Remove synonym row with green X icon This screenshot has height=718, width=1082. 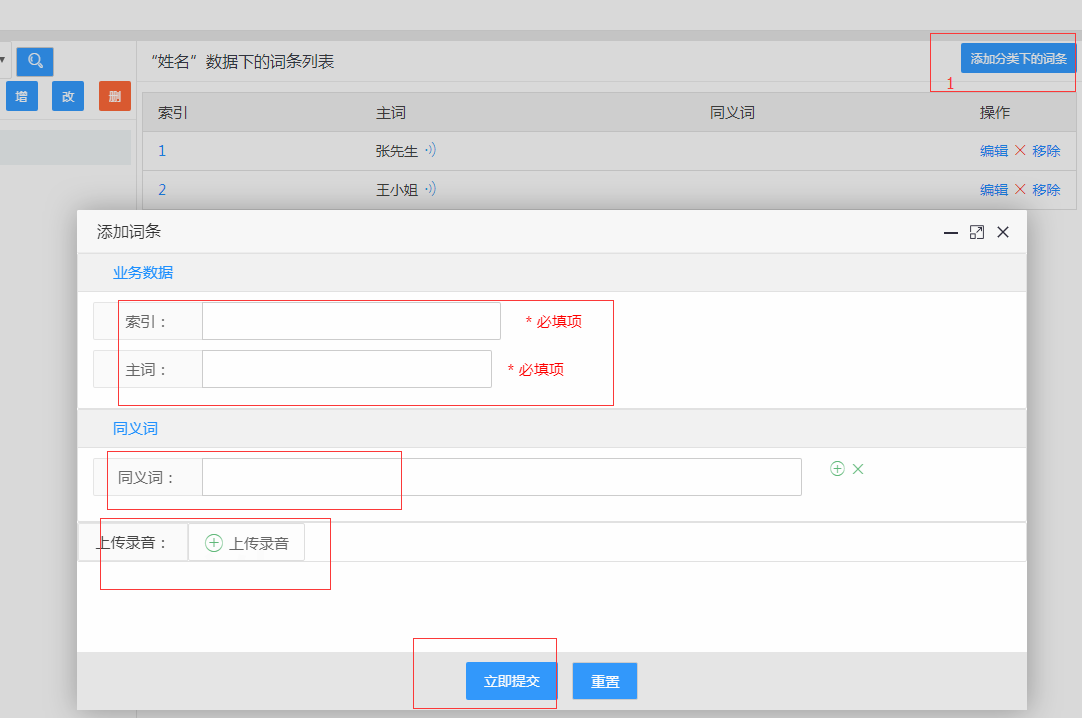(x=858, y=468)
